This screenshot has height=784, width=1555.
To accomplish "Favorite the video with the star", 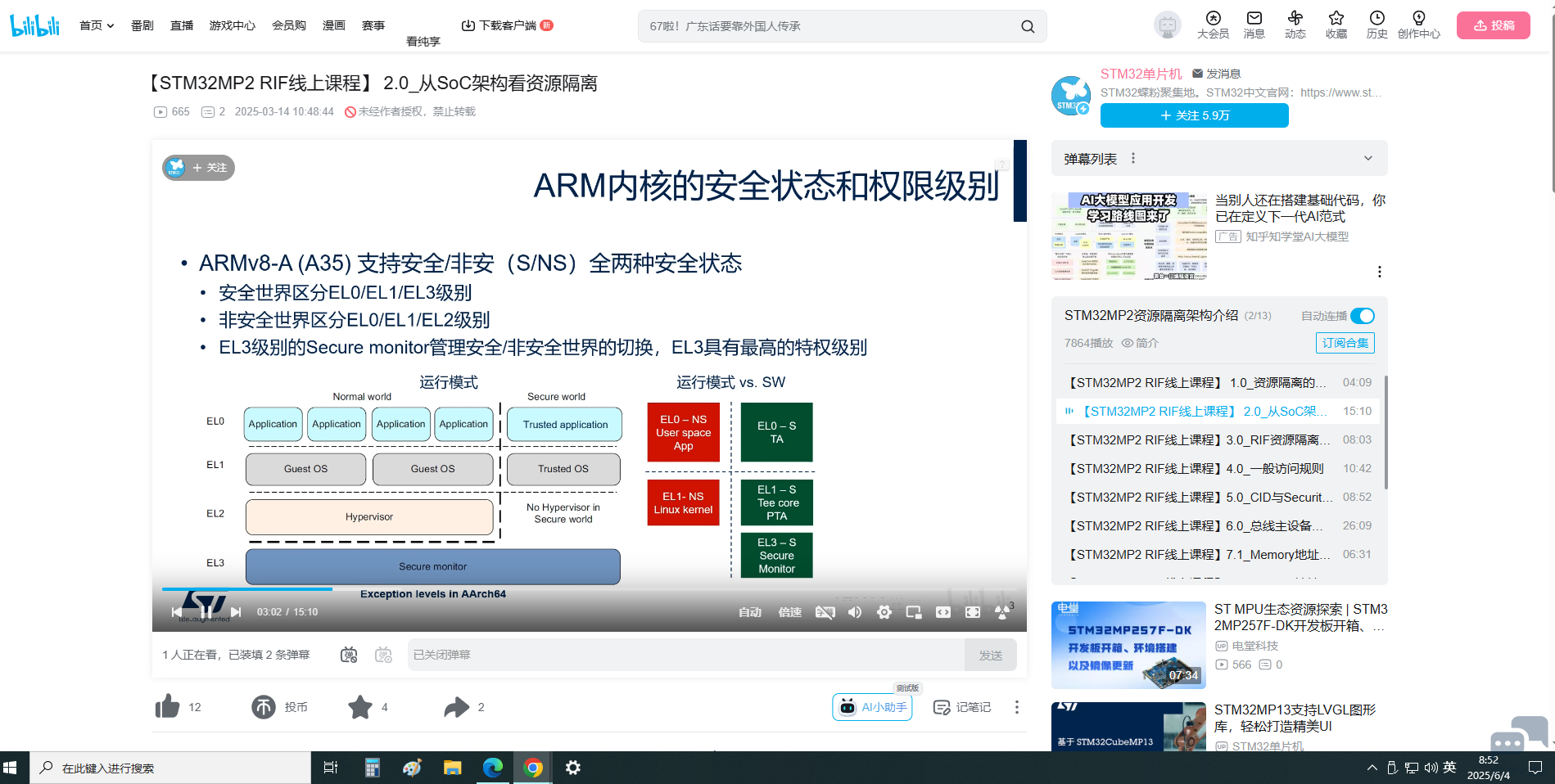I will click(360, 707).
